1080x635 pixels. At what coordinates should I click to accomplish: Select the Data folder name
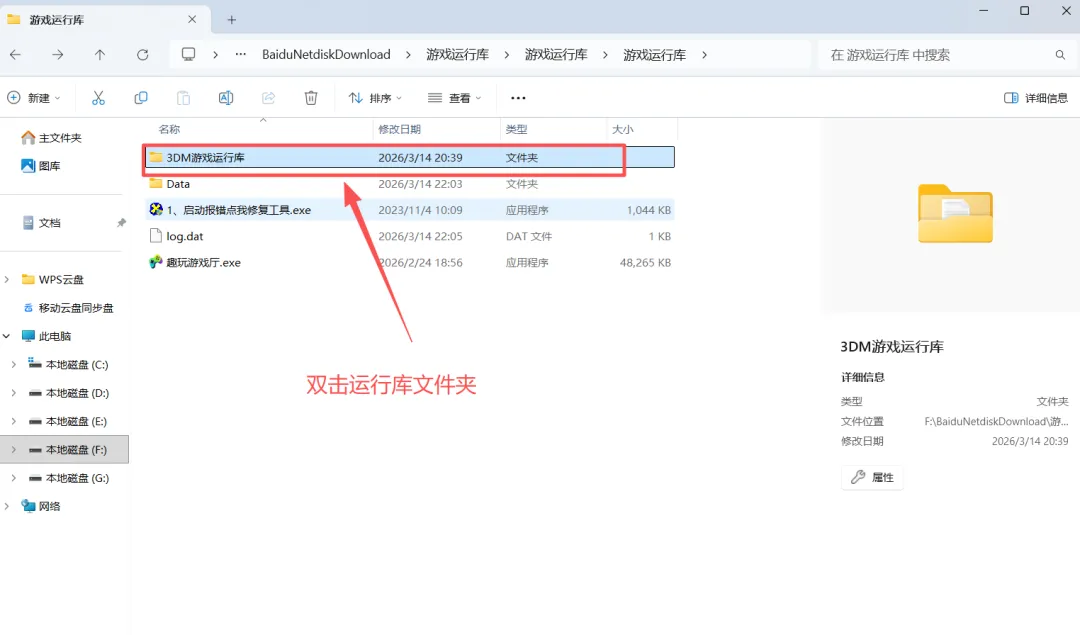coord(178,184)
